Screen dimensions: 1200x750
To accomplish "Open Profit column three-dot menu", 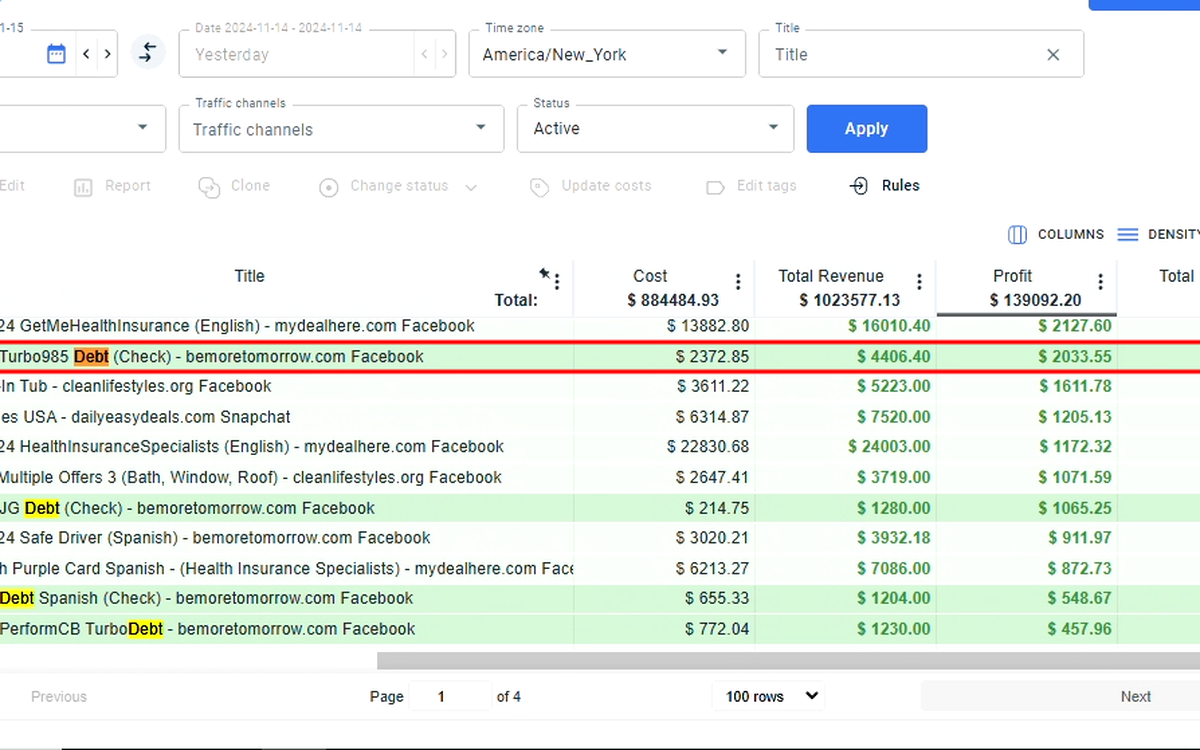I will (1100, 282).
